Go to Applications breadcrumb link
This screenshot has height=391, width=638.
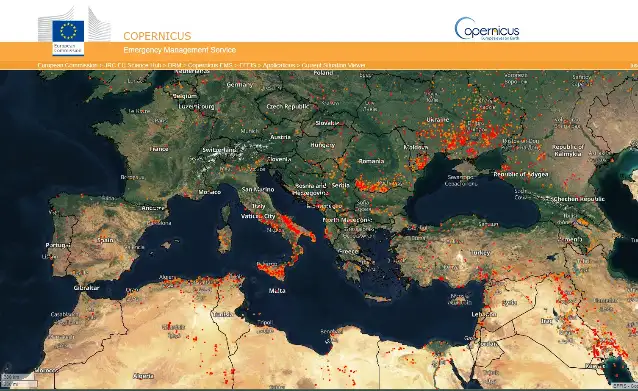pyautogui.click(x=279, y=65)
